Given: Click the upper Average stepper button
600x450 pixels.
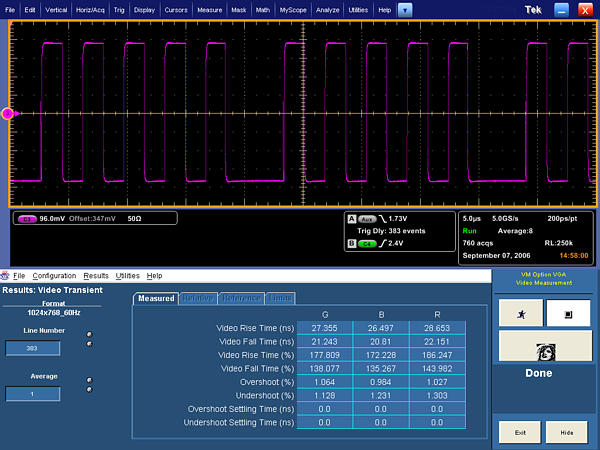Looking at the screenshot, I should point(90,380).
